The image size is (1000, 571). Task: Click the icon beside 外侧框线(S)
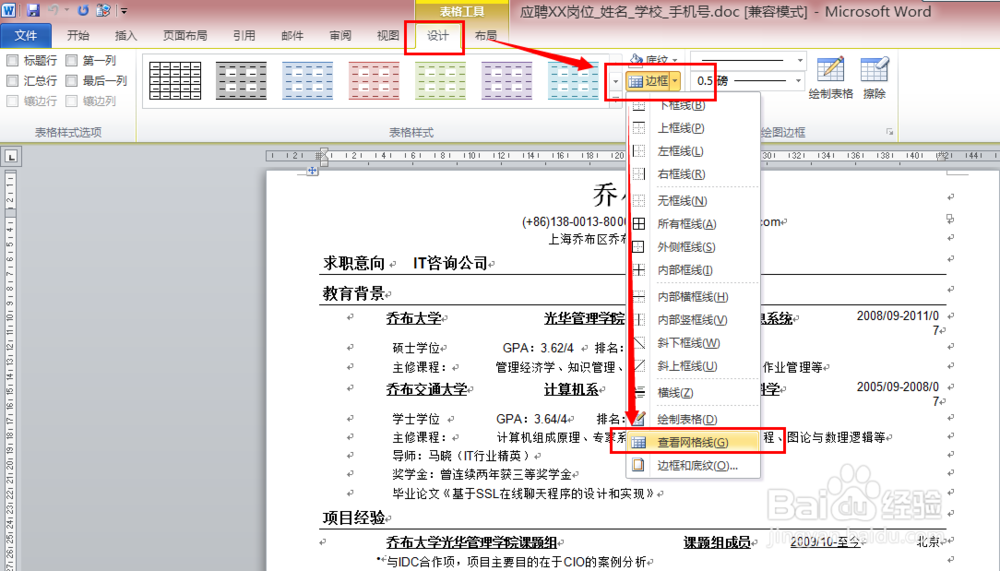tap(638, 247)
